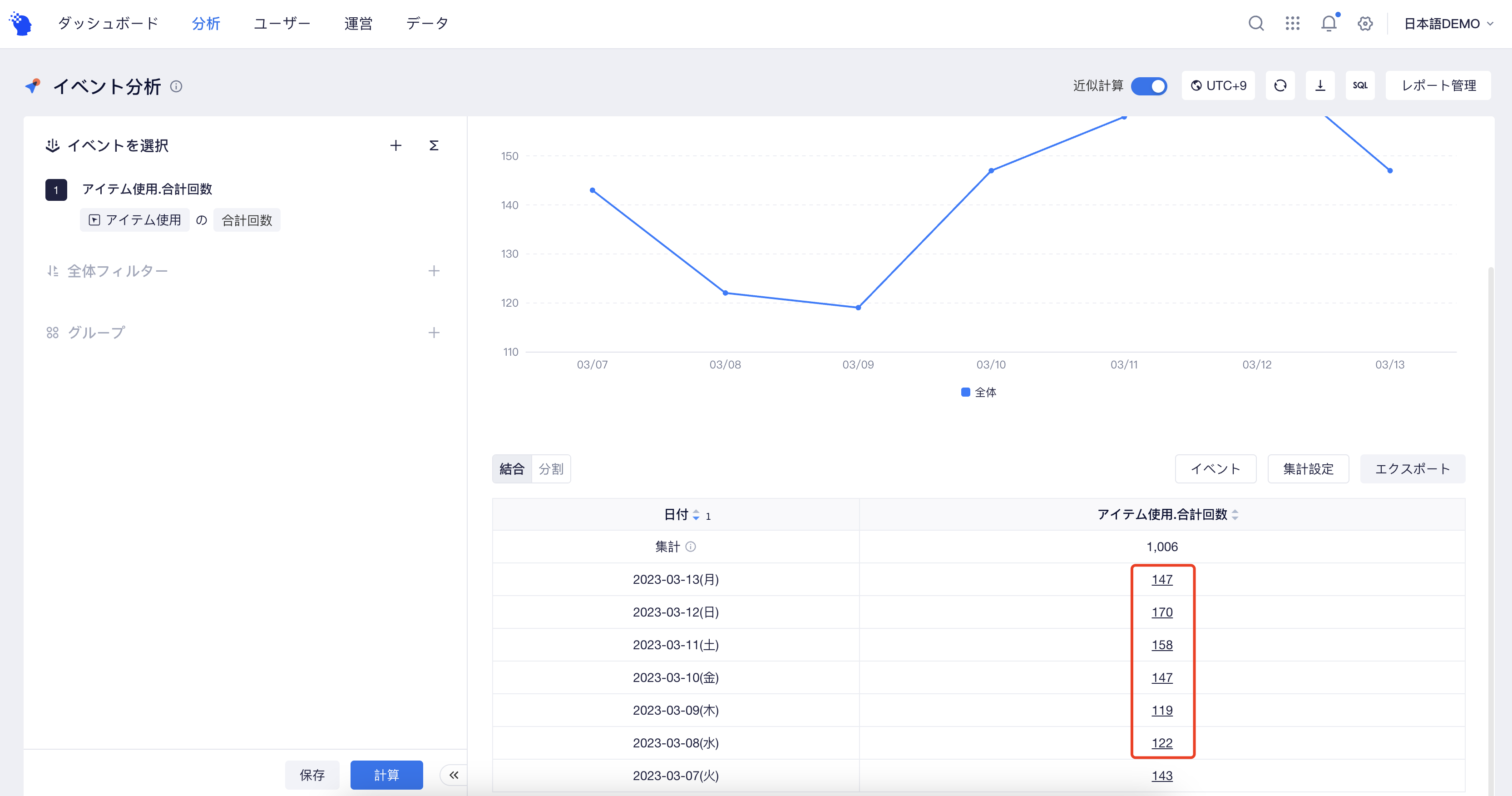Open the 分析 menu
Image resolution: width=1512 pixels, height=796 pixels.
(x=206, y=24)
